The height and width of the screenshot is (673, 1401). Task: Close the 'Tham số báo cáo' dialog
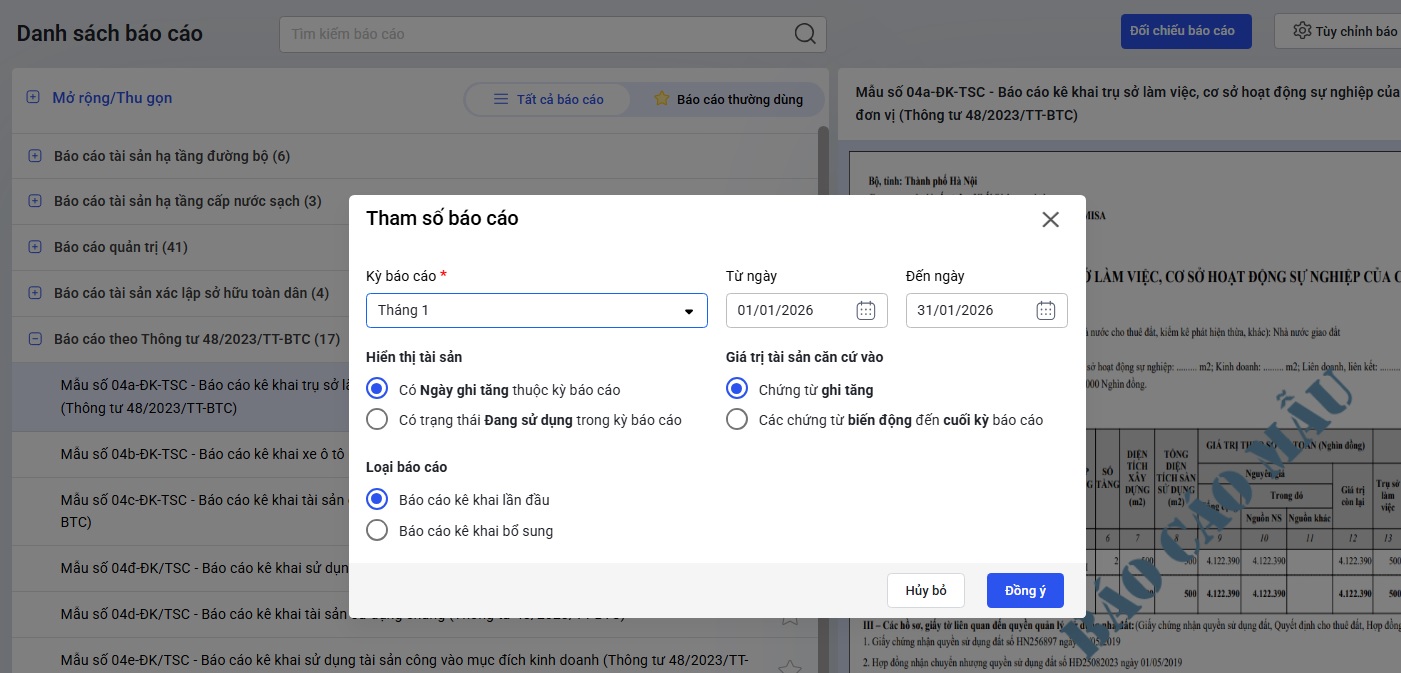tap(1050, 220)
